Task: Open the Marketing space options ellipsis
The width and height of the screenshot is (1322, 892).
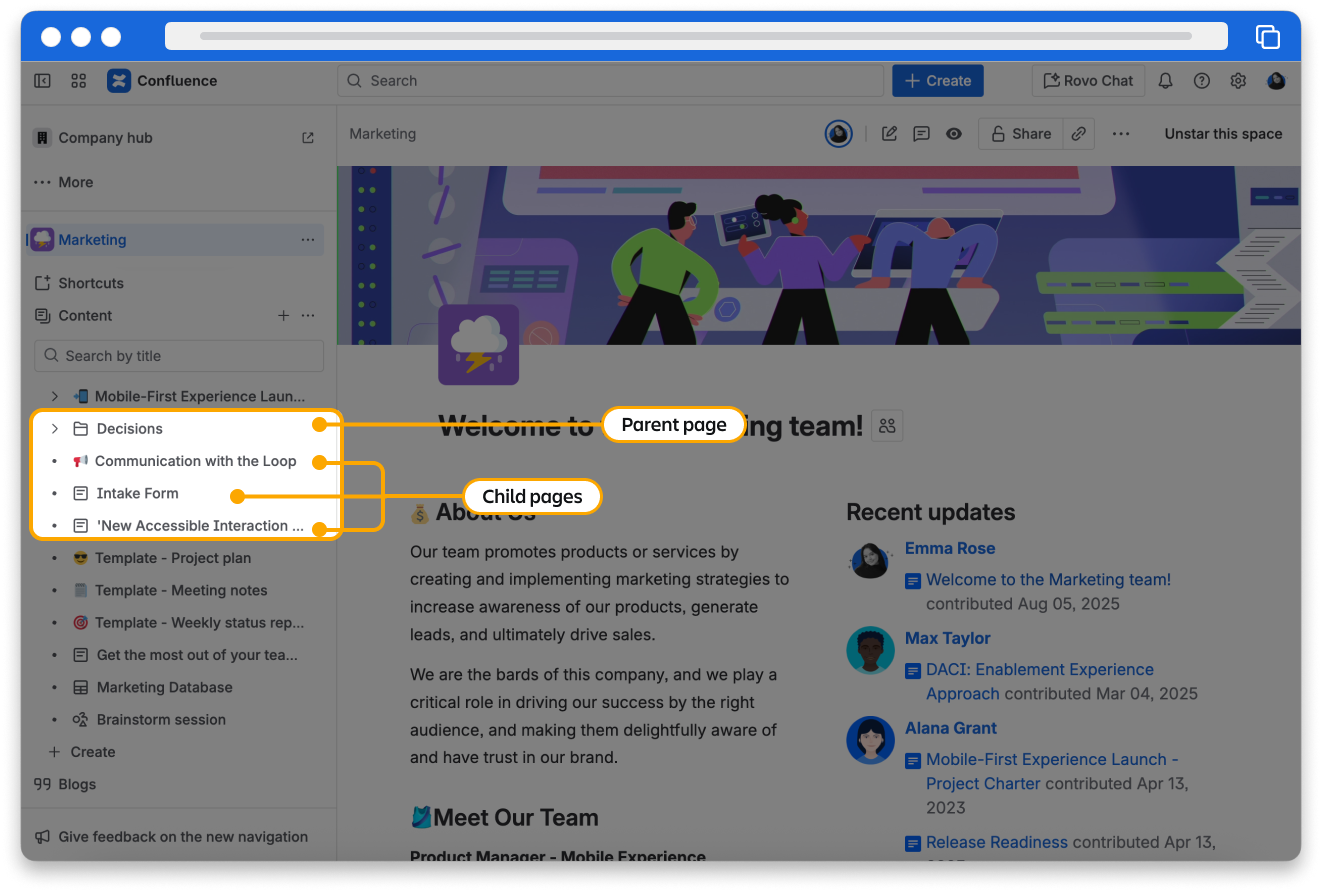Action: click(308, 240)
